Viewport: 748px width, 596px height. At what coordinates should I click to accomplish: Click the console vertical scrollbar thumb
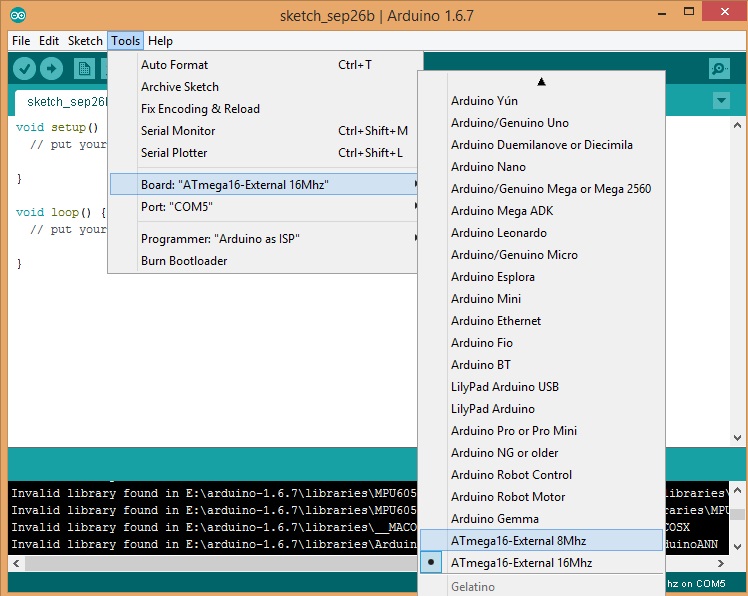click(x=737, y=514)
